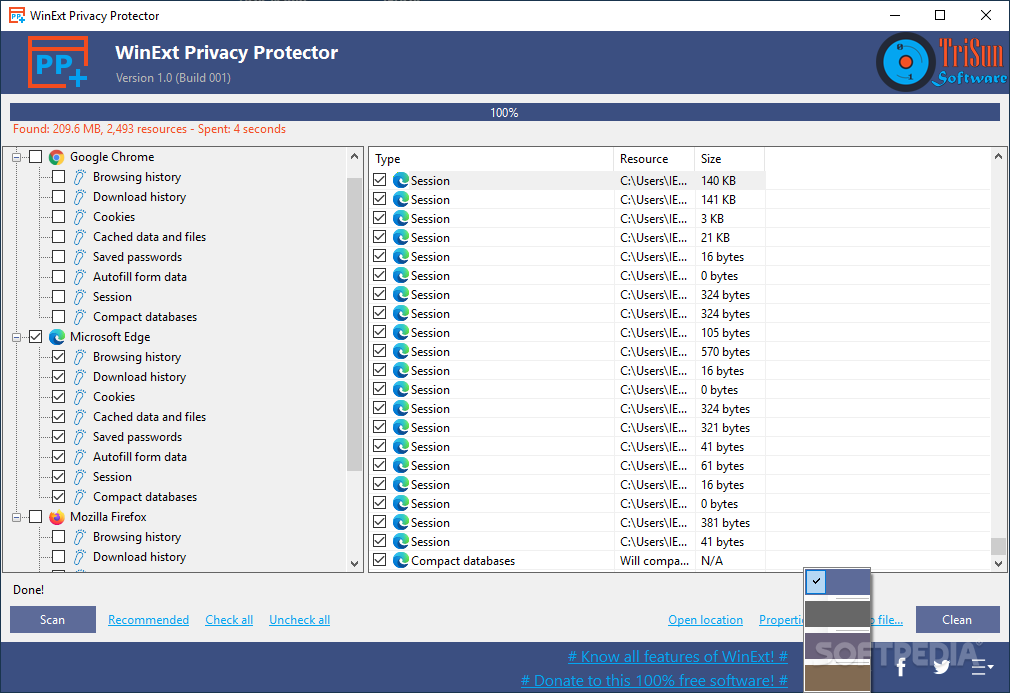
Task: Click the Uncheck all link
Action: pos(300,620)
